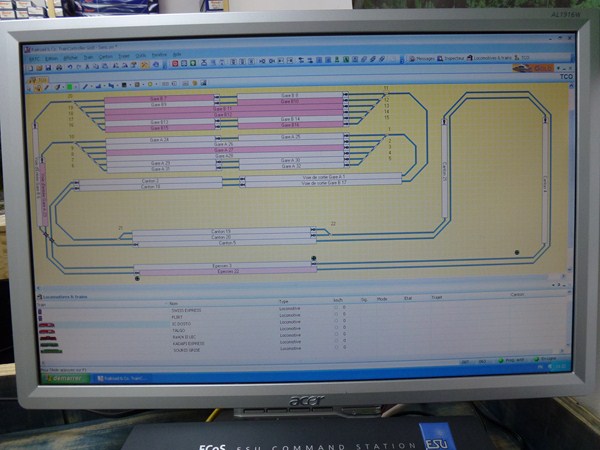This screenshot has width=600, height=450.
Task: Expand the dropdown beside the black square tool
Action: [x=129, y=85]
